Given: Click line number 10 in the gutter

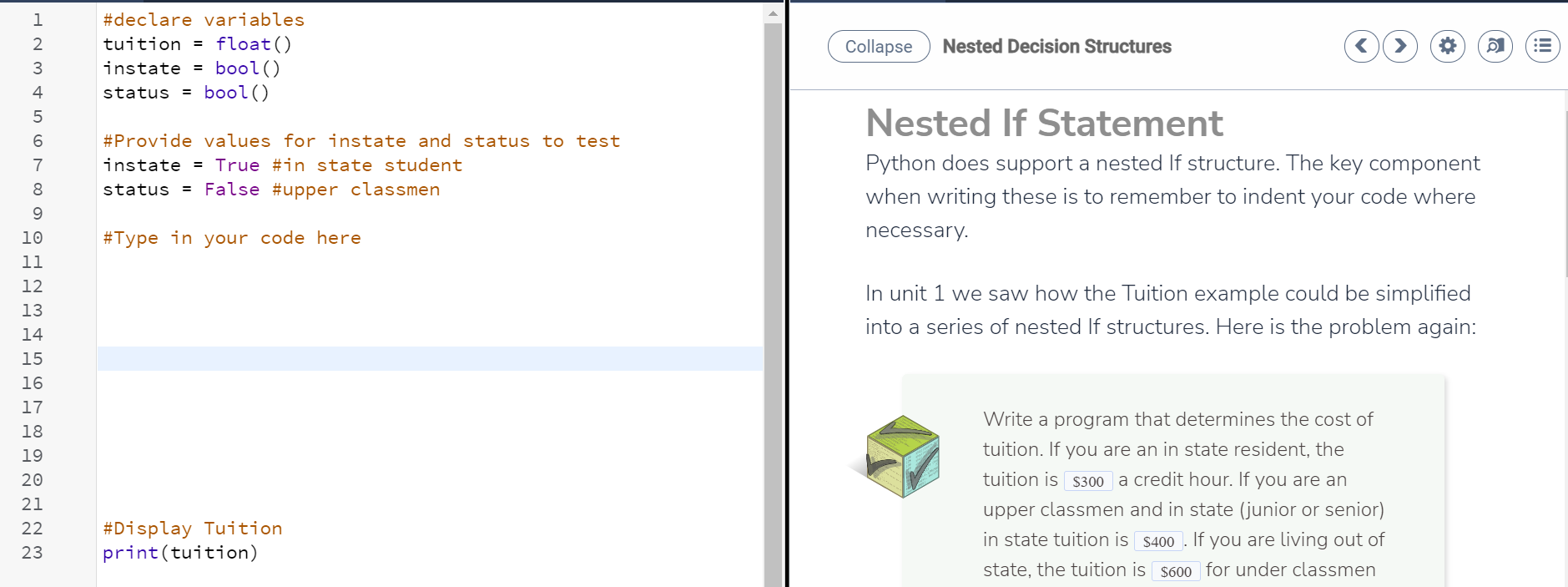Looking at the screenshot, I should tap(33, 238).
